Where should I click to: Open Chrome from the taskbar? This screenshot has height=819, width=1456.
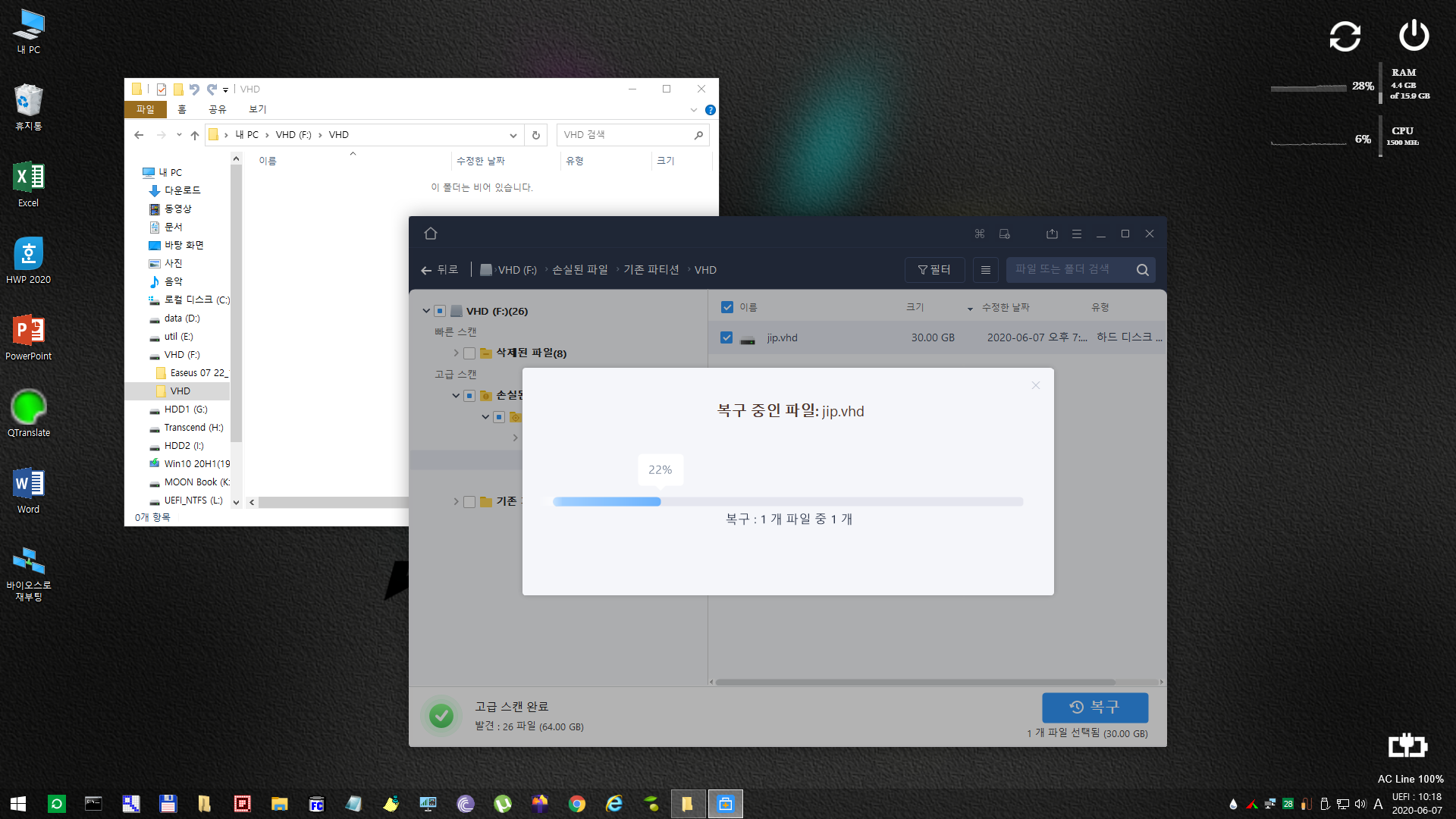click(577, 804)
